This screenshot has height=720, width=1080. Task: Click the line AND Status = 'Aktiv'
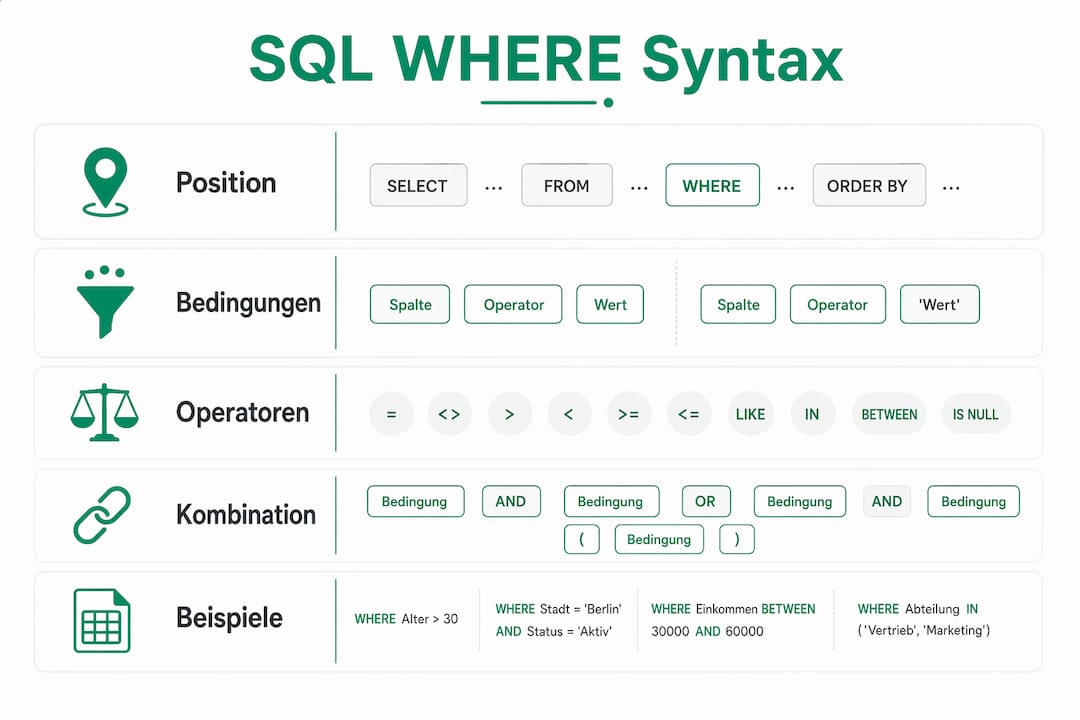tap(554, 631)
